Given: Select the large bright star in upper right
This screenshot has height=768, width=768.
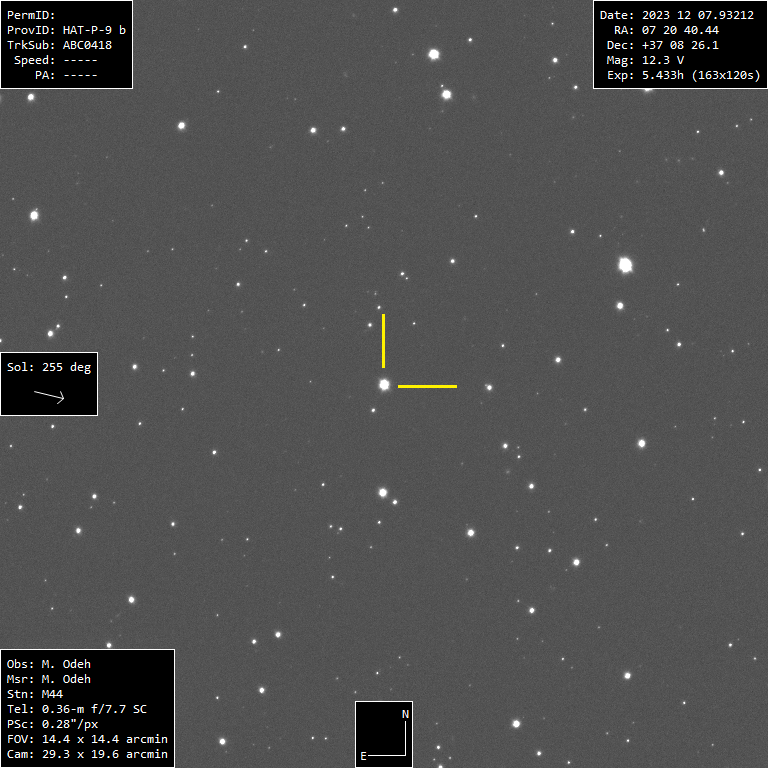Looking at the screenshot, I should click(626, 265).
